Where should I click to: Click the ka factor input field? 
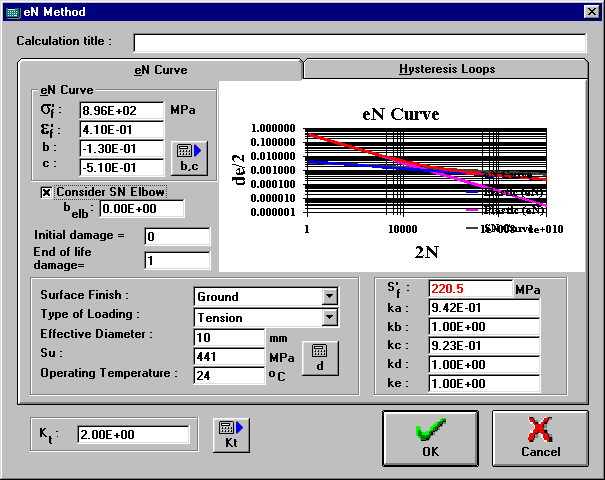point(483,308)
